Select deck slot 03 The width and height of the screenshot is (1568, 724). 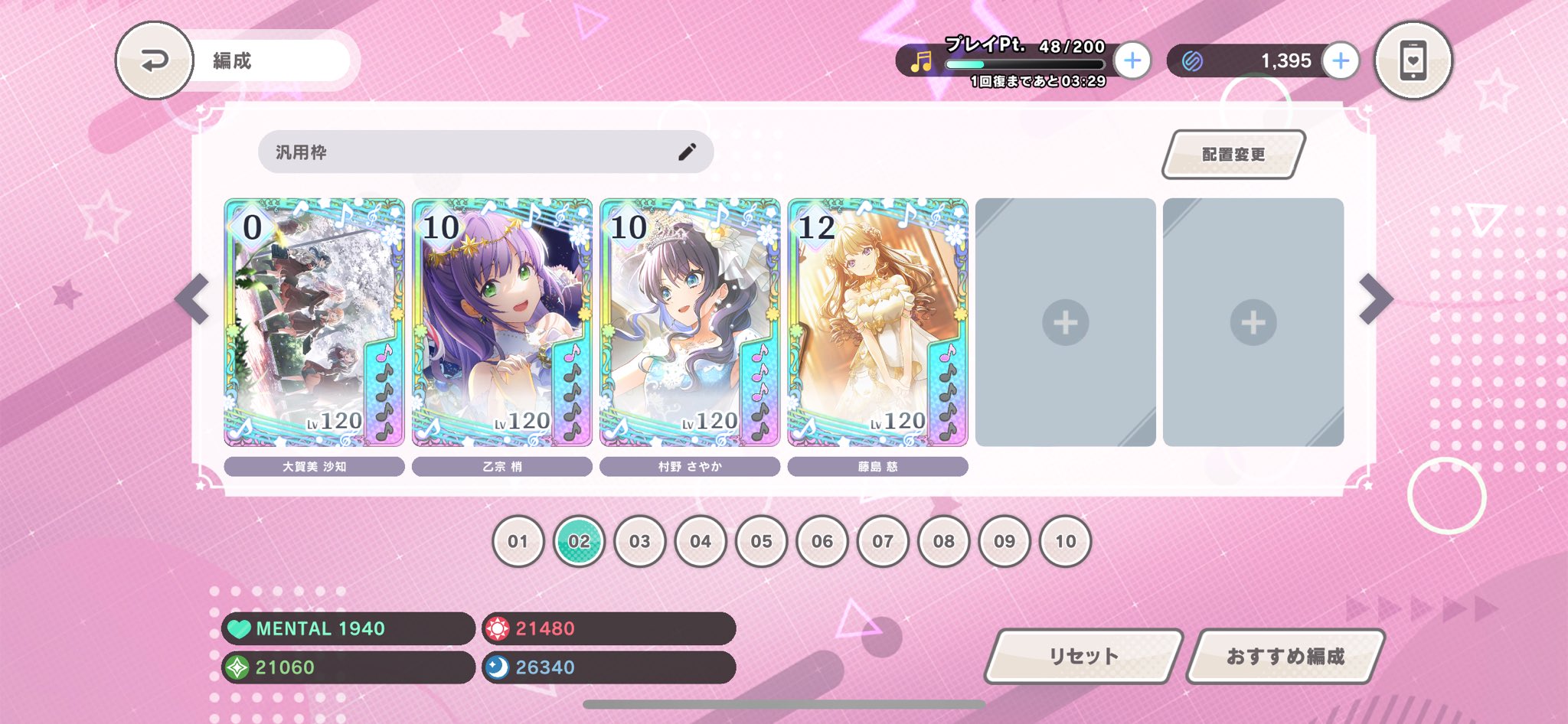[639, 541]
